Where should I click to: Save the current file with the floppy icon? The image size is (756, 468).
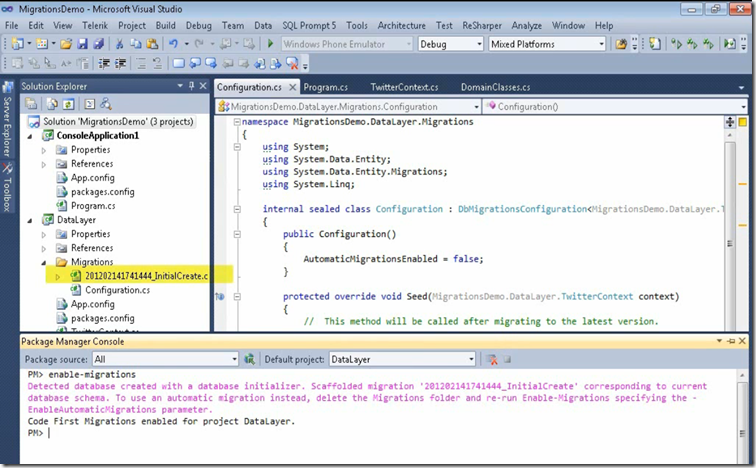[x=82, y=44]
